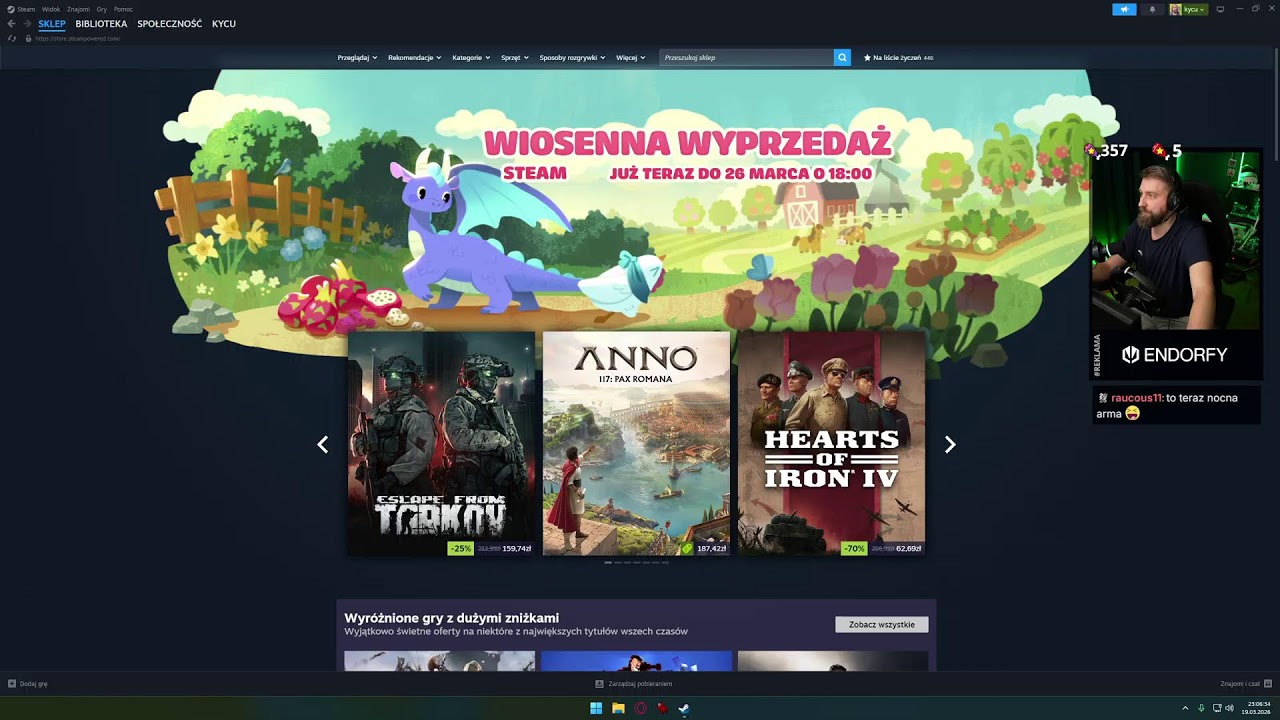
Task: Click the Anno price 187,42zł
Action: 711,549
